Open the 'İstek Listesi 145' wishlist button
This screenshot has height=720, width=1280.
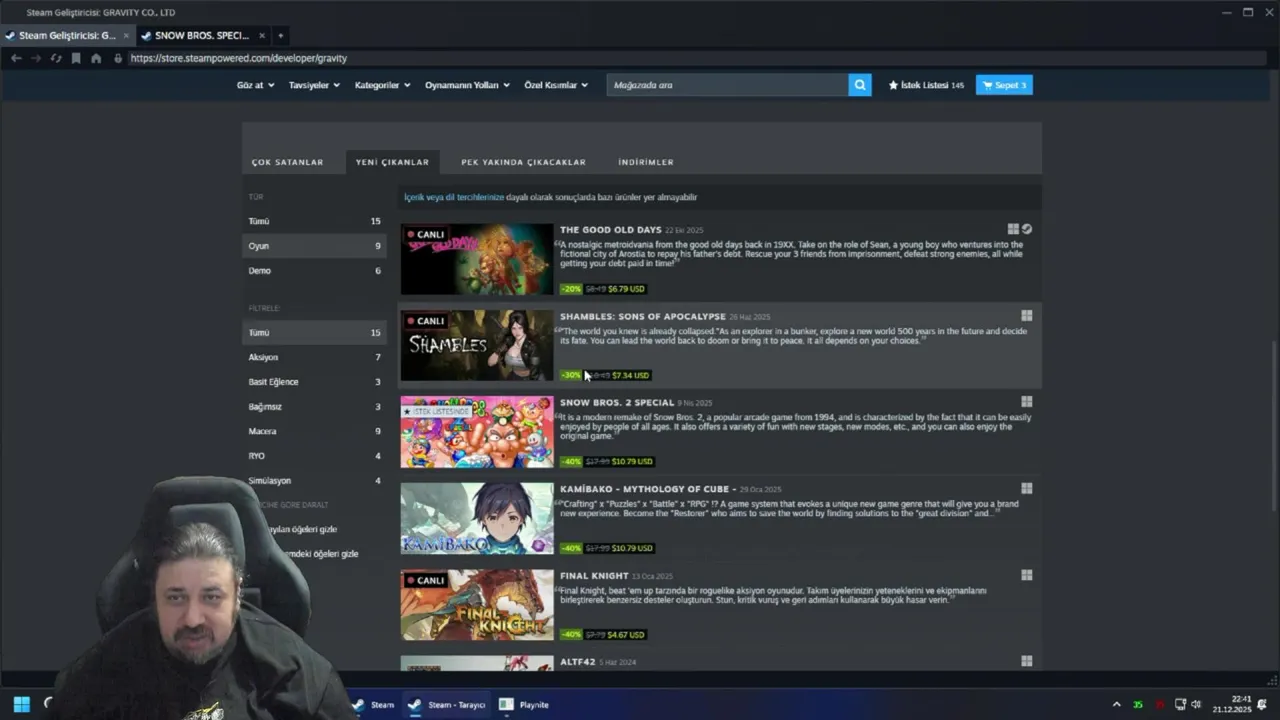926,85
